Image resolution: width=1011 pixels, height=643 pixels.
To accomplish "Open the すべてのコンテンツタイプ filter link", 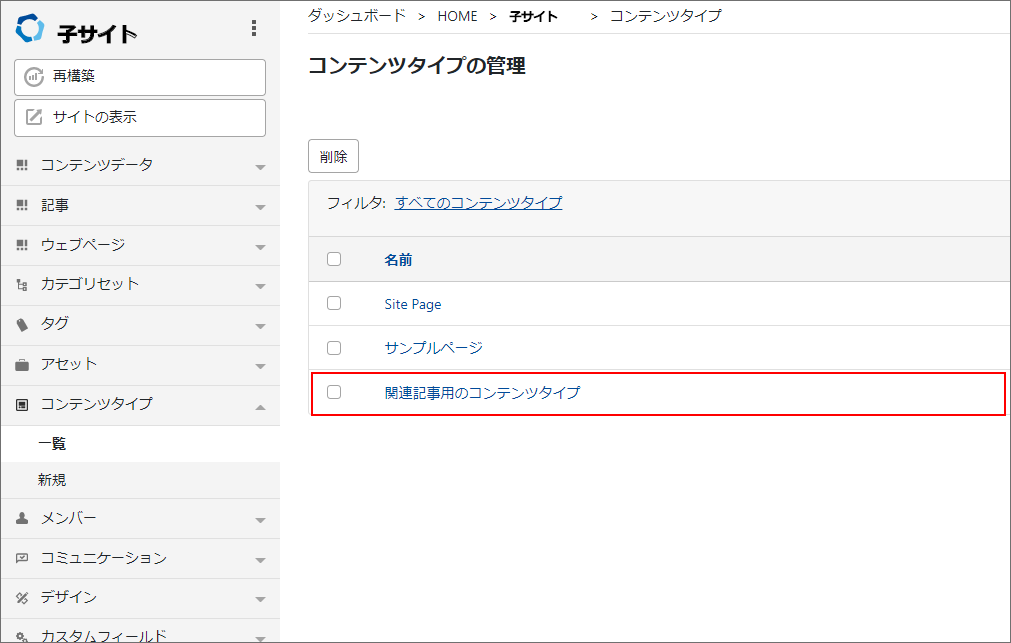I will coord(478,203).
